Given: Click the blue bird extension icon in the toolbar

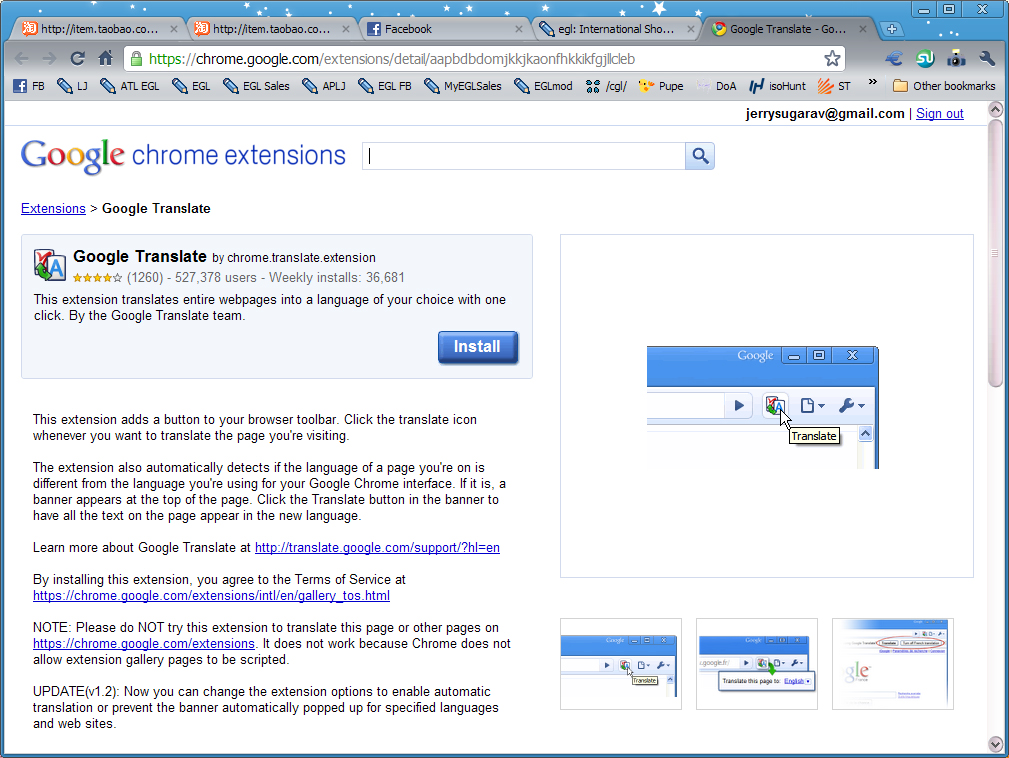Looking at the screenshot, I should [894, 59].
